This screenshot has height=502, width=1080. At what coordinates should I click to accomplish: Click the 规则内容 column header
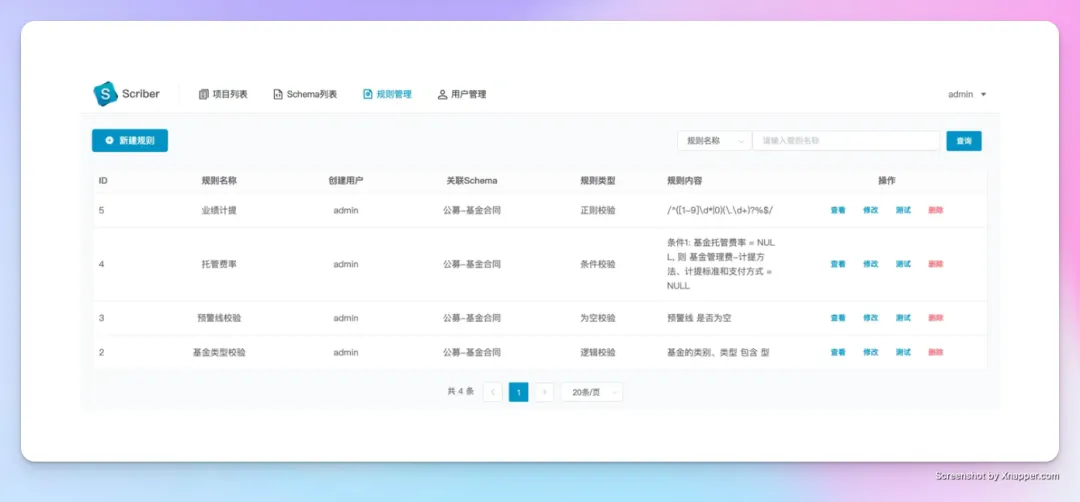point(685,181)
